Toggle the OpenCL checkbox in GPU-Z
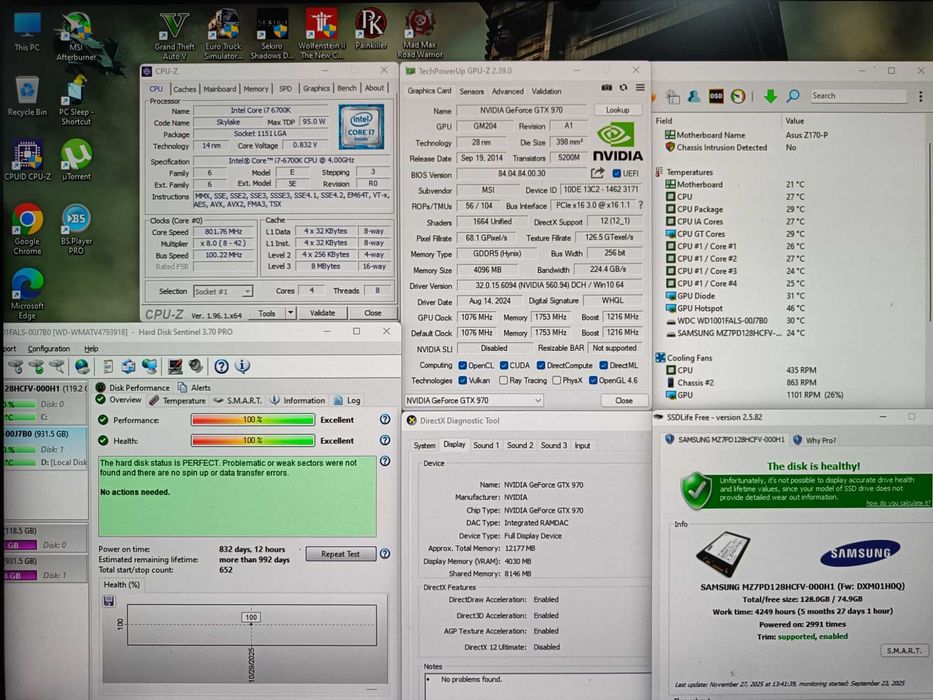Image resolution: width=933 pixels, height=700 pixels. 462,365
